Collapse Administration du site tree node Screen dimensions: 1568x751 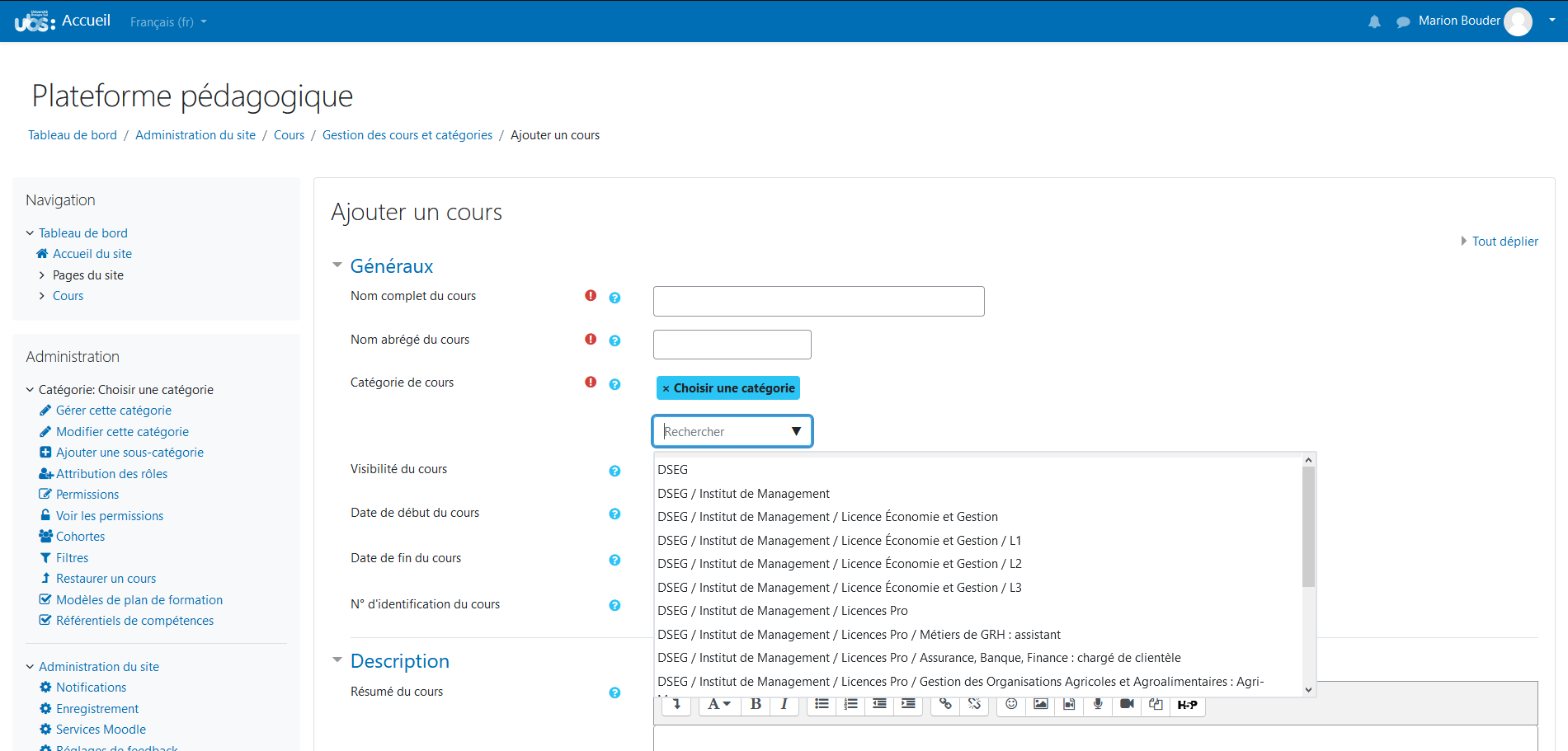tap(30, 667)
